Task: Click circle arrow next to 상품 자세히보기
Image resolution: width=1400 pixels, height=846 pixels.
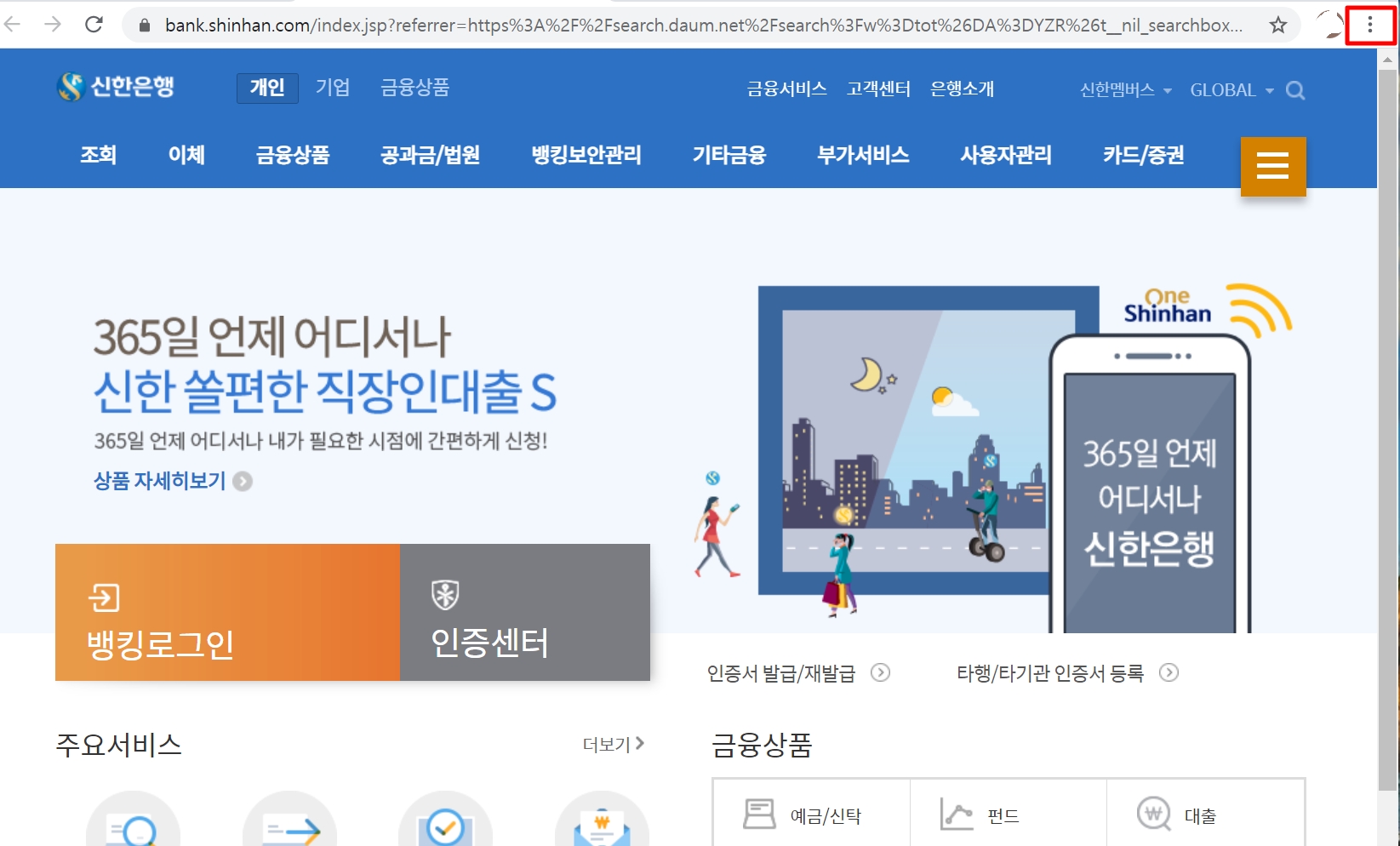Action: point(243,482)
